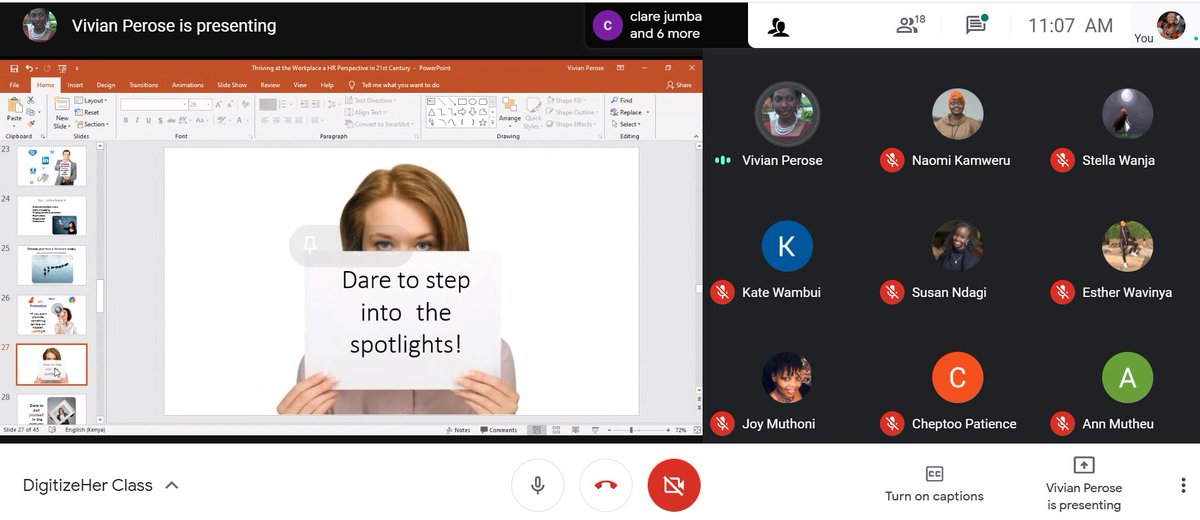The height and width of the screenshot is (520, 1200).
Task: Open the Help ribbon tab
Action: pyautogui.click(x=326, y=85)
